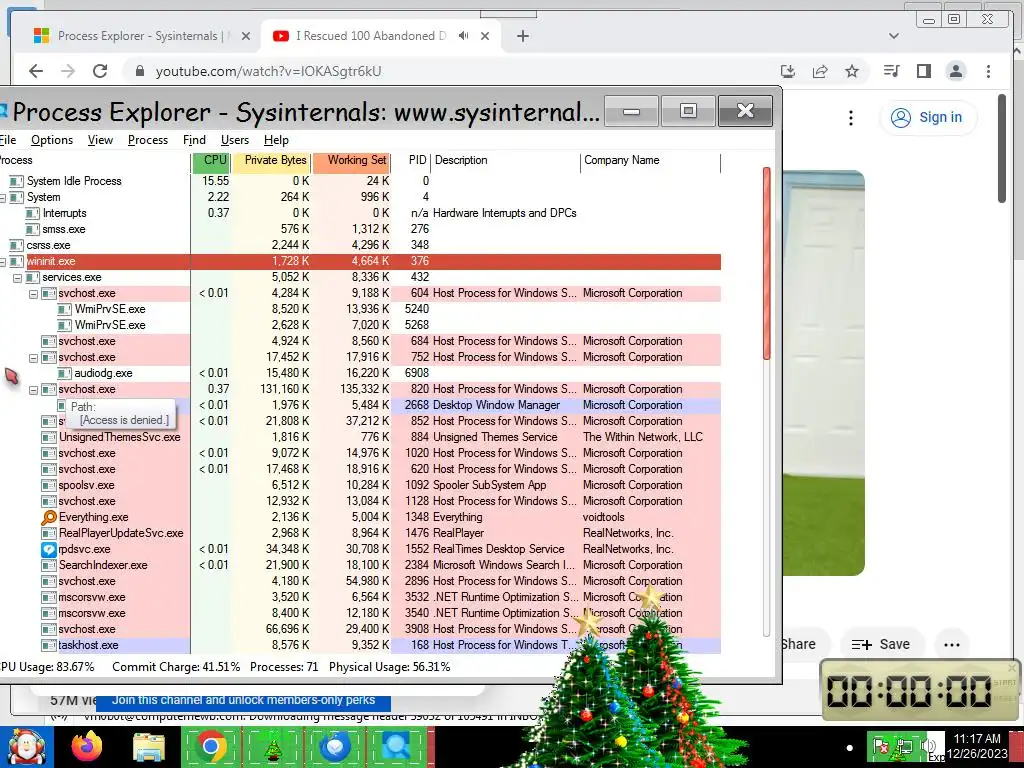Click the csrss.exe process icon
The image size is (1024, 768).
[x=17, y=245]
